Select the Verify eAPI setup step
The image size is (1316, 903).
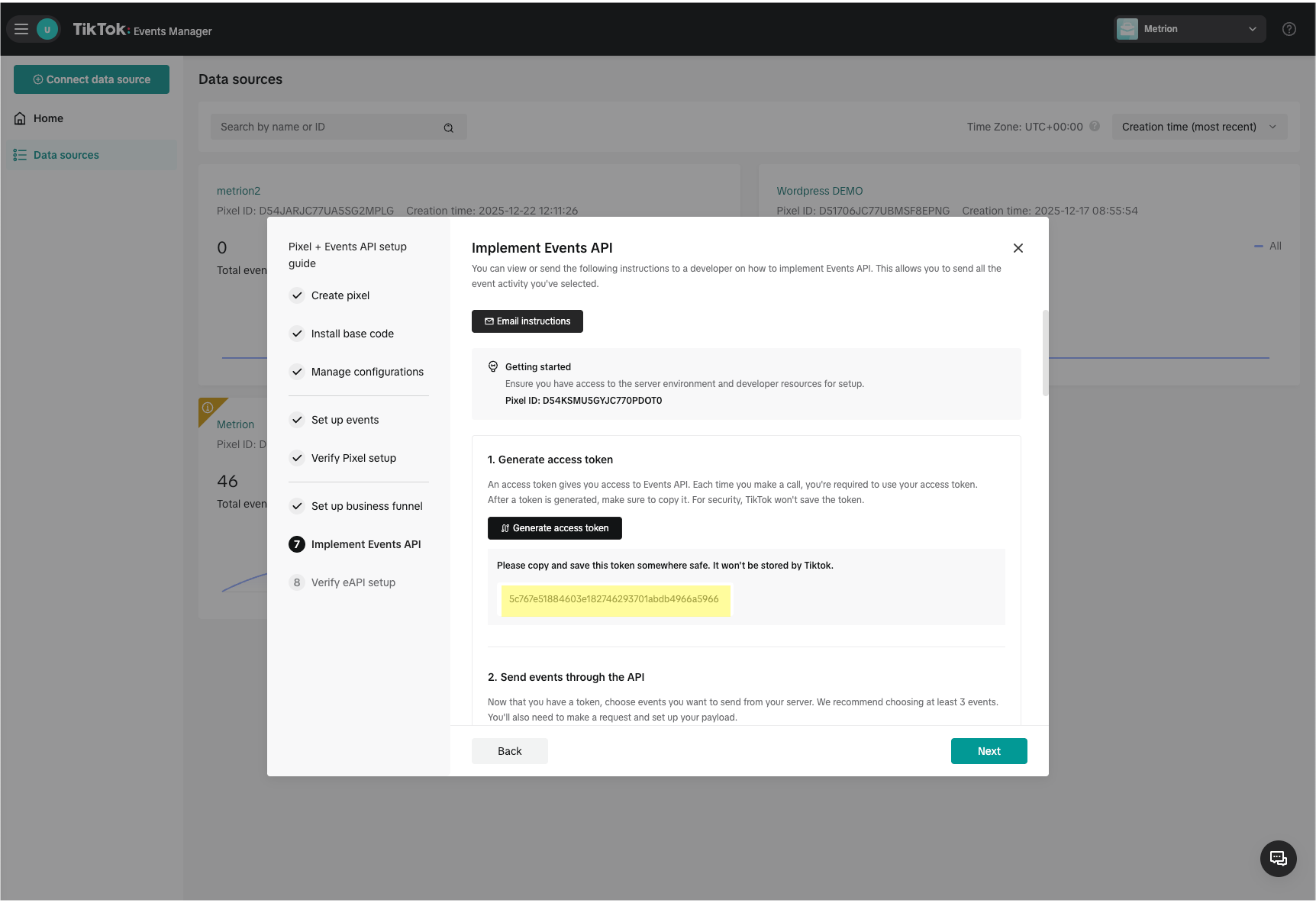tap(353, 582)
